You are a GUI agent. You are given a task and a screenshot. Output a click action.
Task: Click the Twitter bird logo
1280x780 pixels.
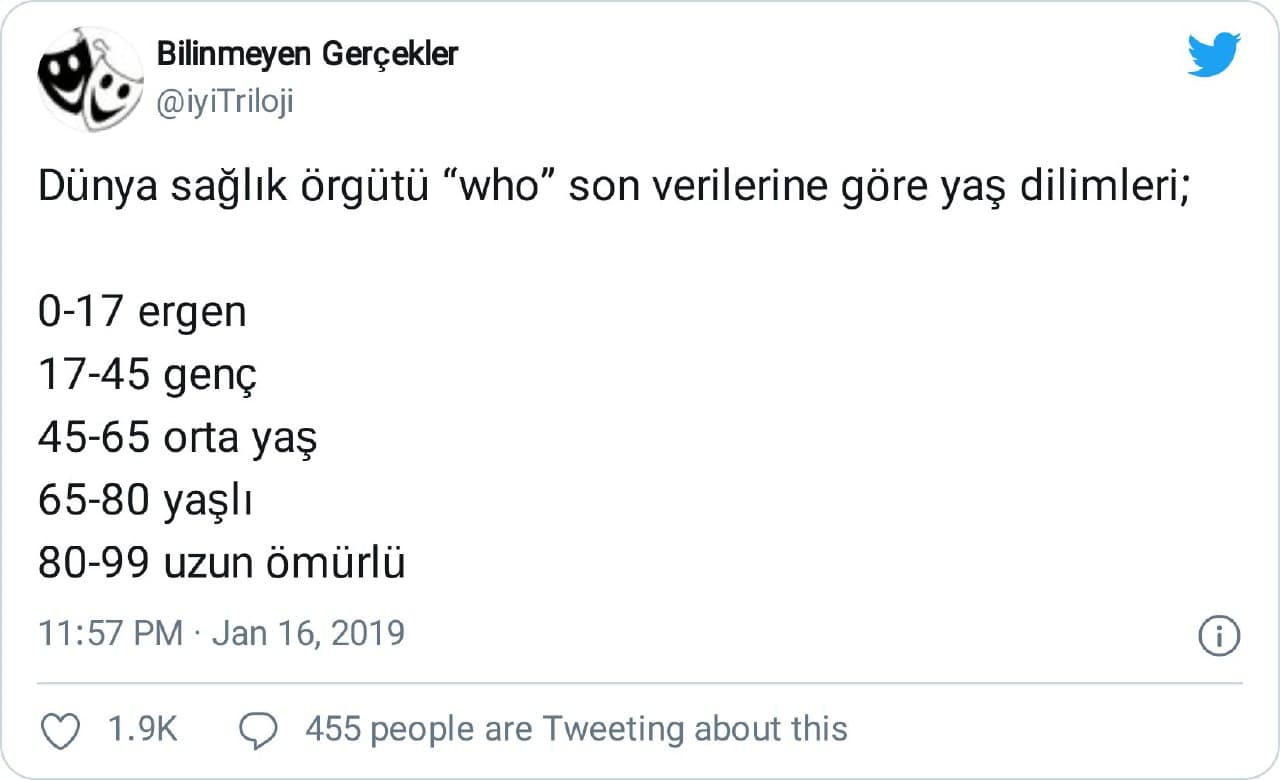click(x=1214, y=54)
